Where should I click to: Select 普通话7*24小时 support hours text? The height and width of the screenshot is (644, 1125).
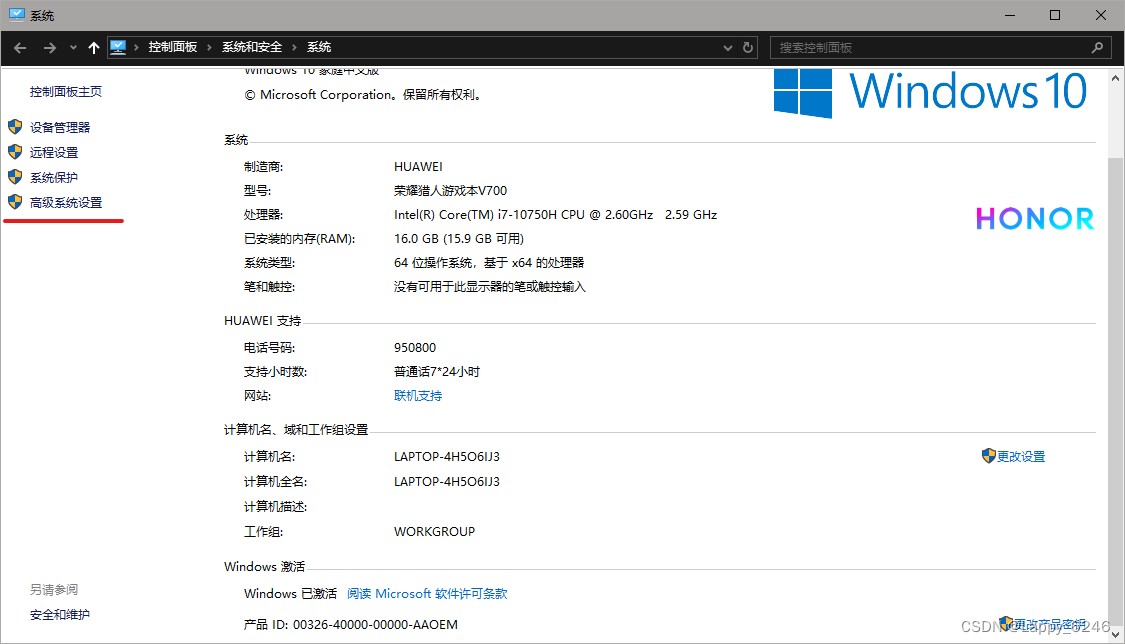437,371
